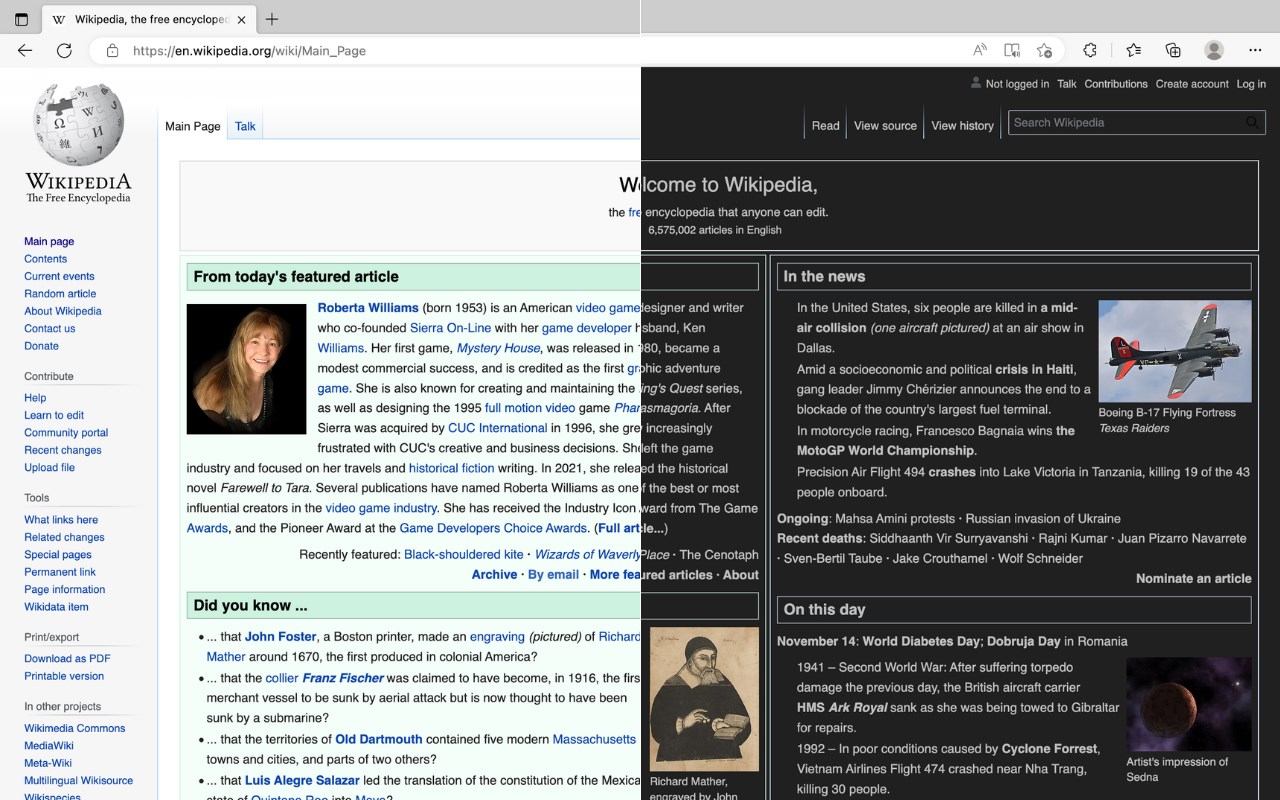Open the bold Roberta Williams article link
This screenshot has height=800, width=1280.
(368, 308)
